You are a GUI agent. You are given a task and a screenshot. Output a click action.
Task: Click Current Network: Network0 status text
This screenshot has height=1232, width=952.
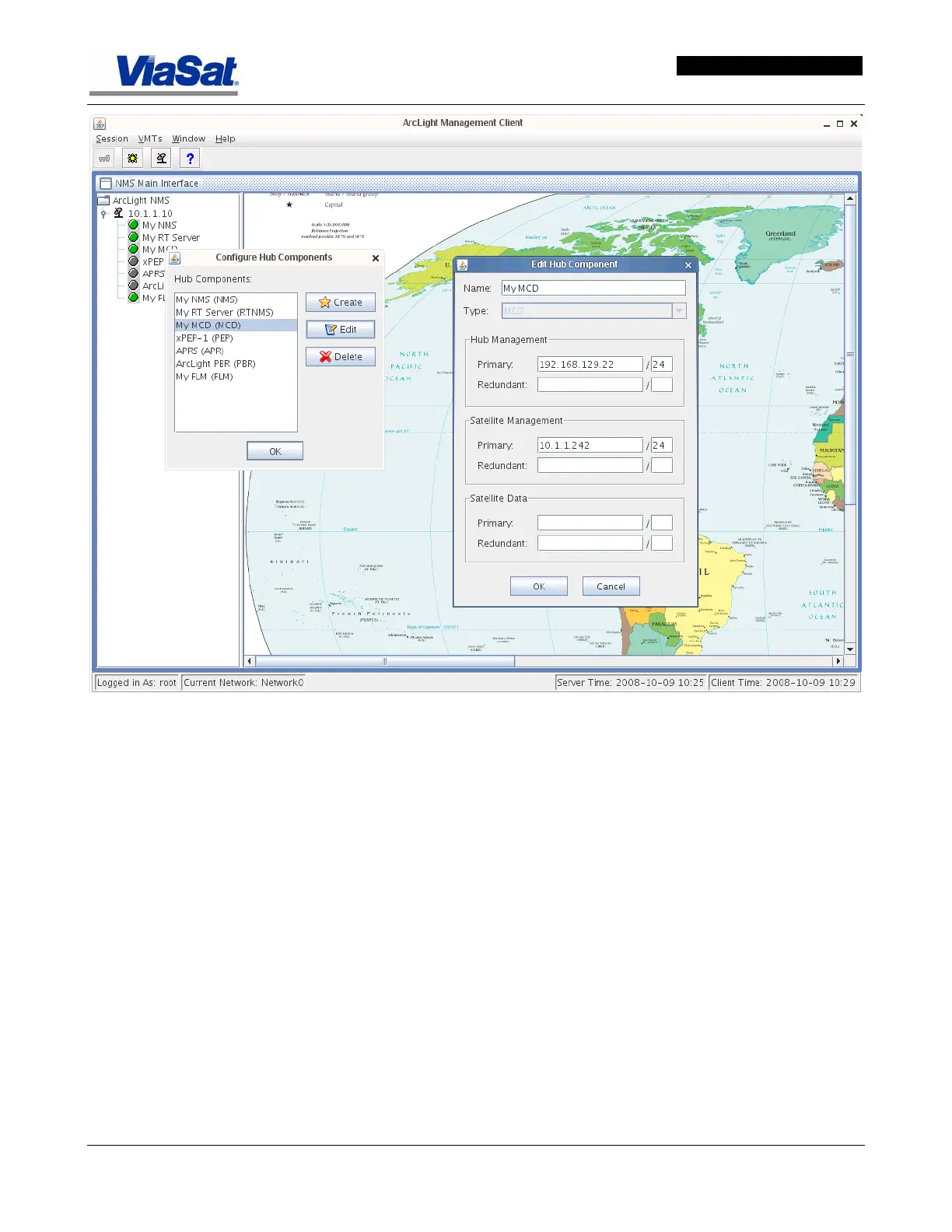click(x=243, y=683)
